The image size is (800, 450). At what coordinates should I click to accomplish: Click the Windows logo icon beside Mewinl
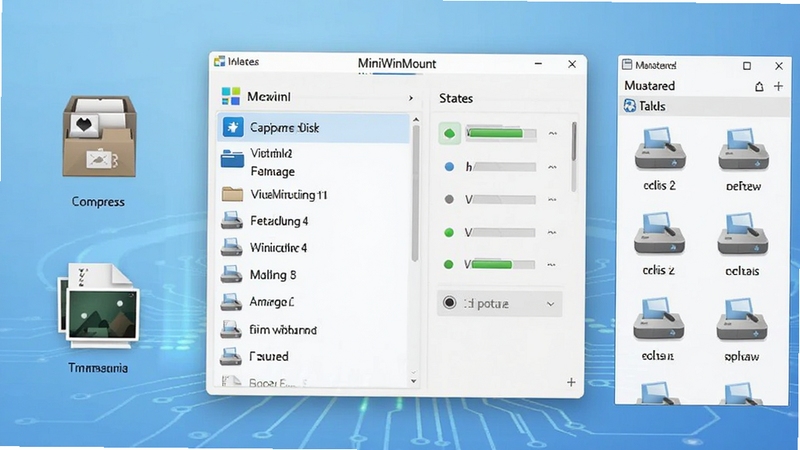coord(231,96)
